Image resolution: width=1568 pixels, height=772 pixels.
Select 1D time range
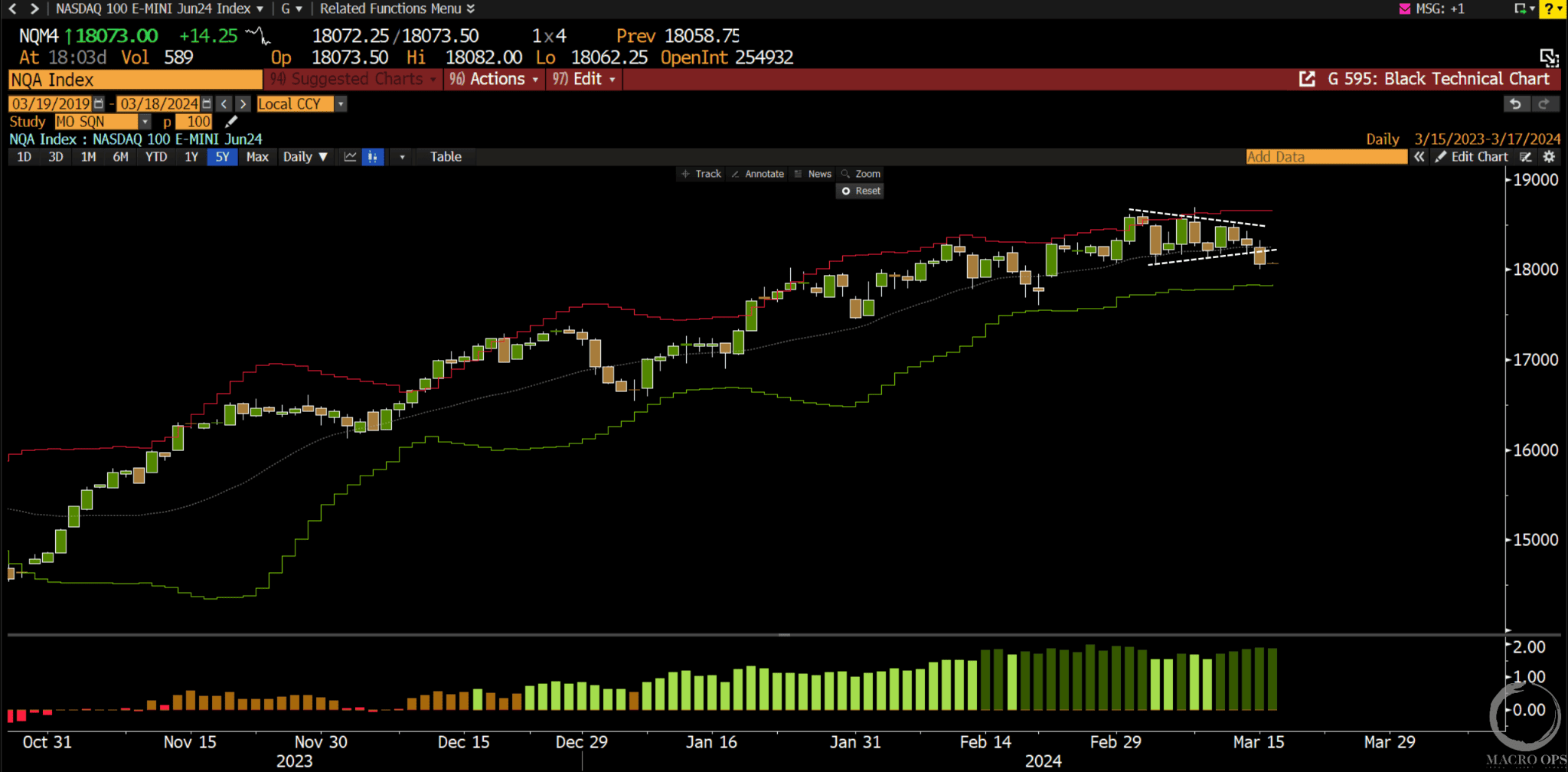pyautogui.click(x=24, y=156)
